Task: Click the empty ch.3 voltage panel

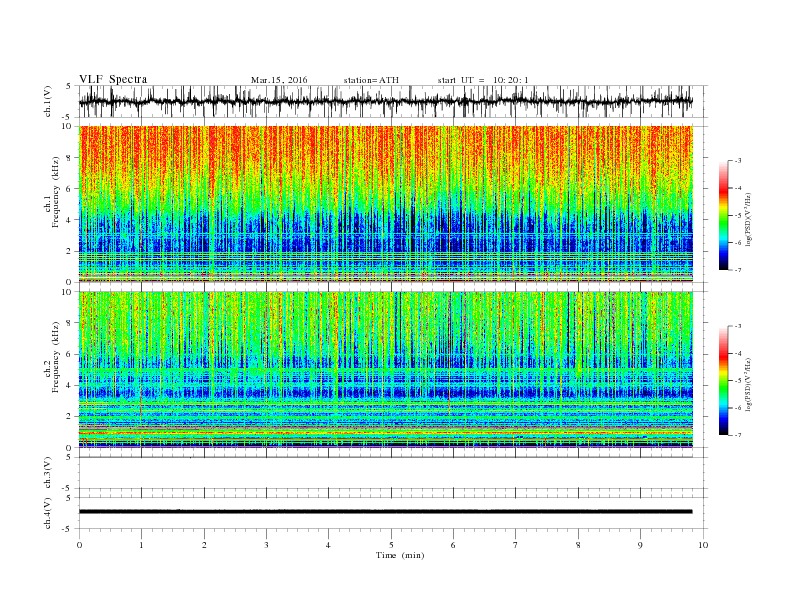Action: 393,473
